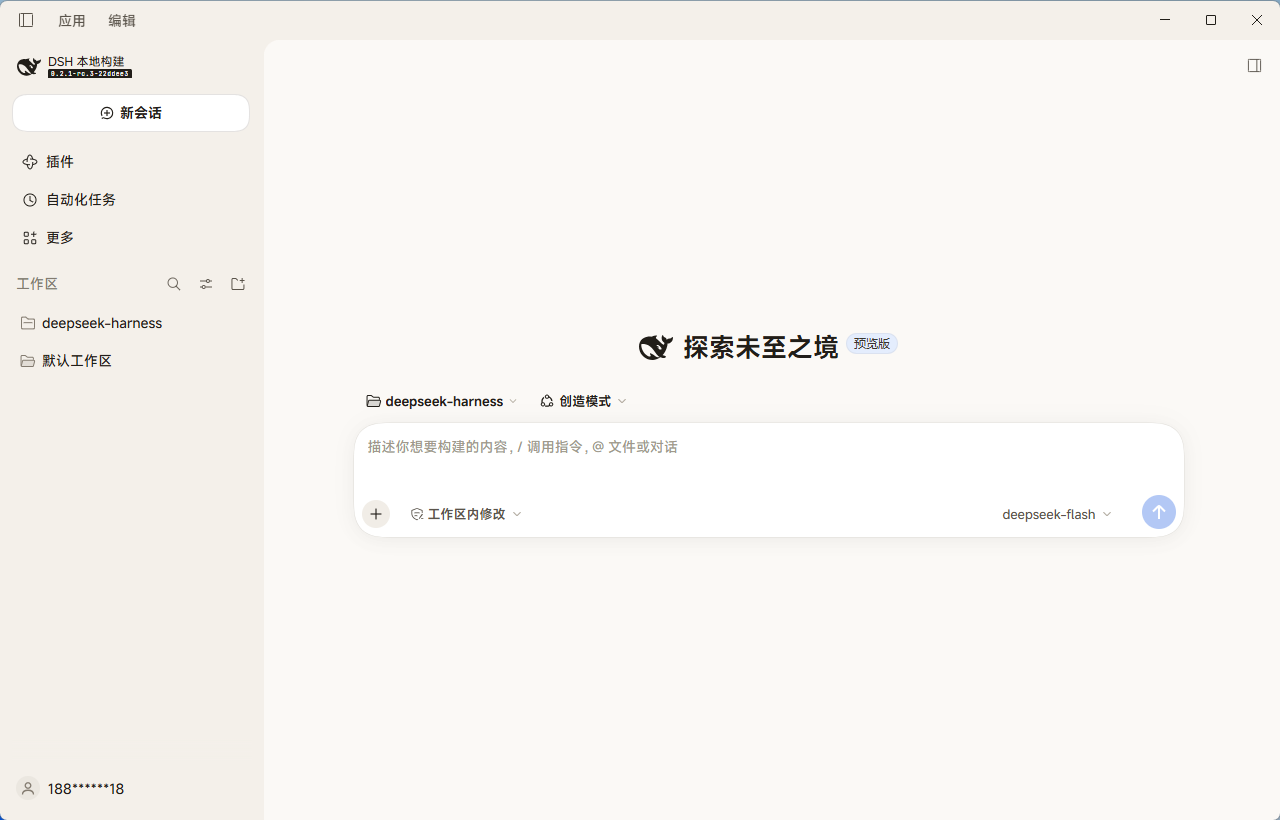The image size is (1280, 820).
Task: Open the 更多 more menu
Action: point(131,238)
